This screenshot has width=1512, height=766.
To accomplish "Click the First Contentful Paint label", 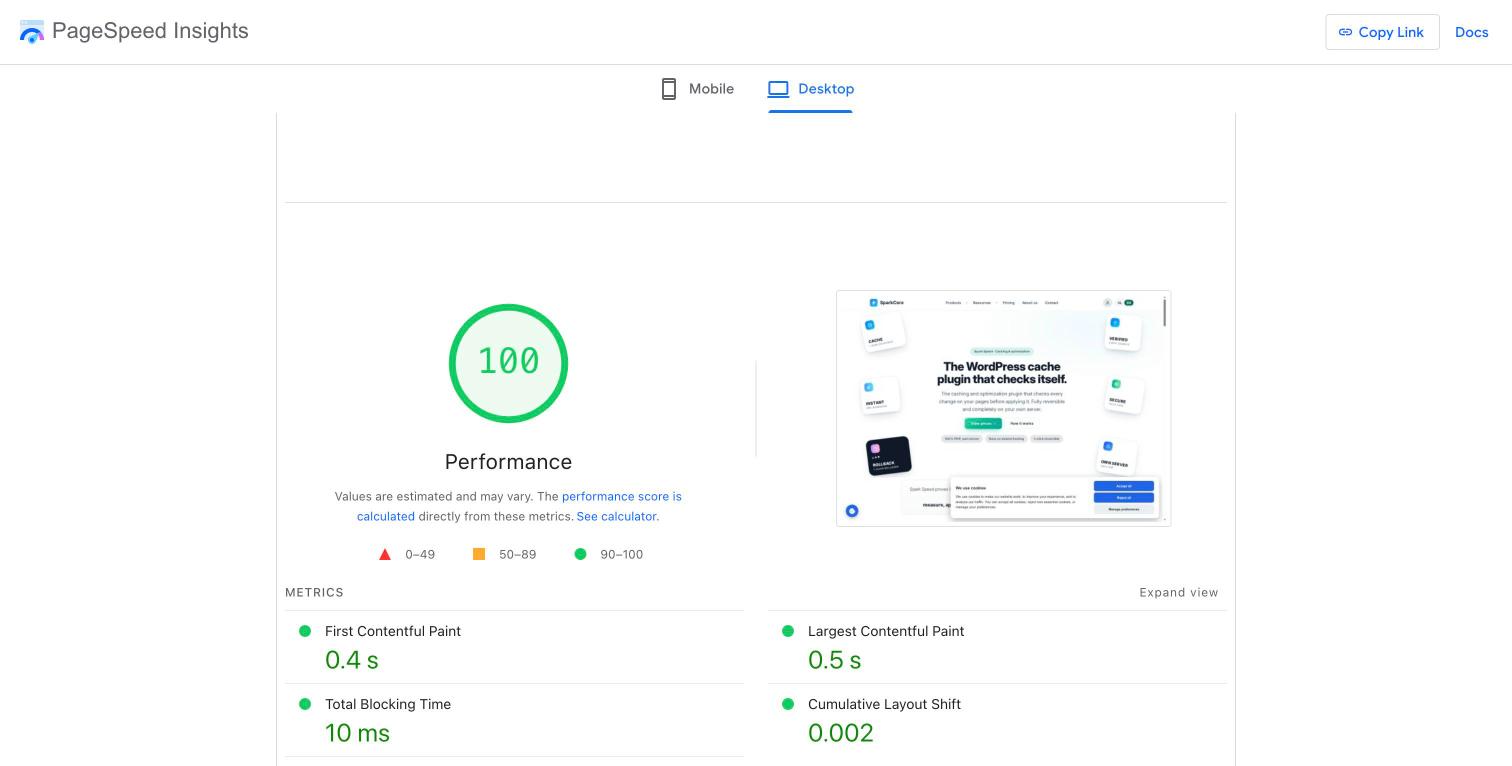I will tap(393, 631).
